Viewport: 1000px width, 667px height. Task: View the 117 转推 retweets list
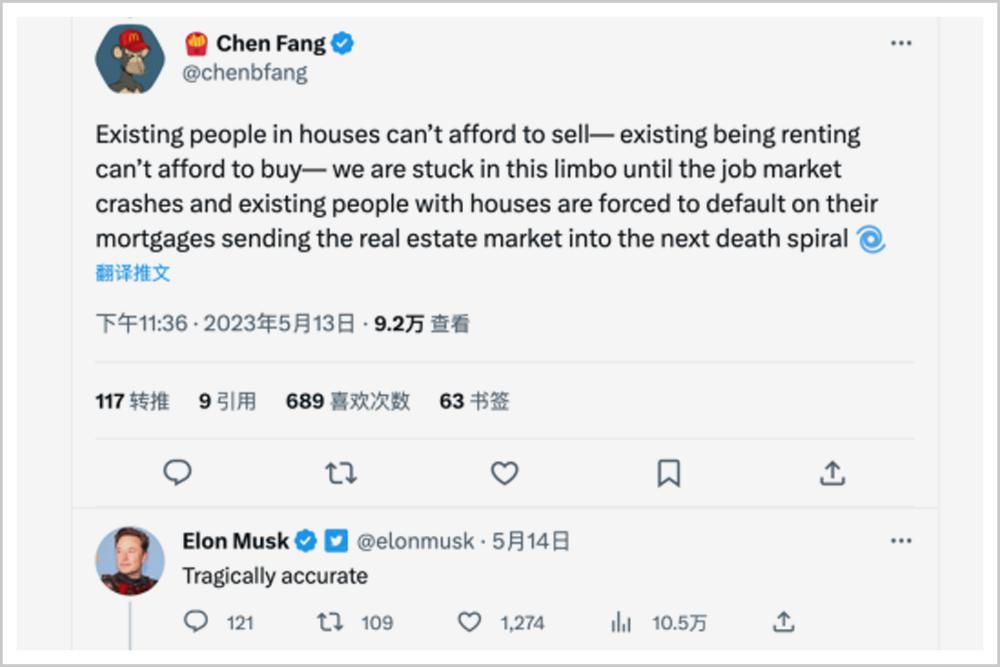[133, 401]
